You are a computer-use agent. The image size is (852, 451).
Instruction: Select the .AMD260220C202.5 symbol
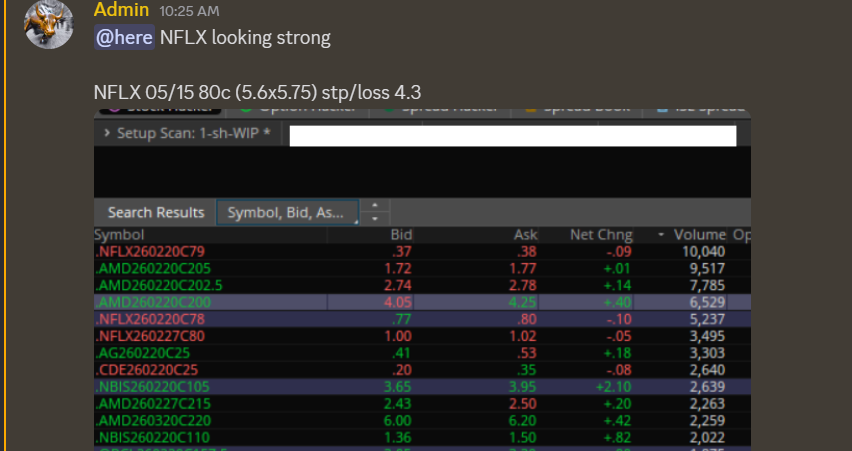click(x=158, y=285)
